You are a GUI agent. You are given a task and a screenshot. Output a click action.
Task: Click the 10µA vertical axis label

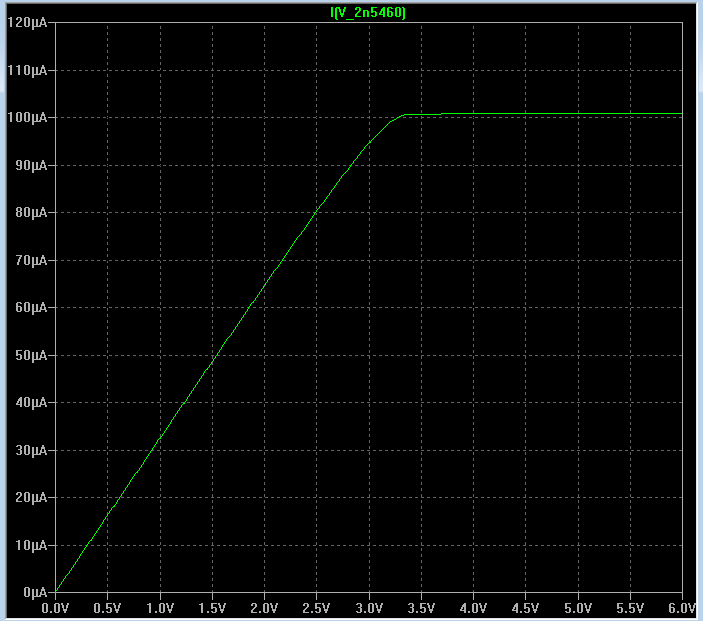(31, 545)
